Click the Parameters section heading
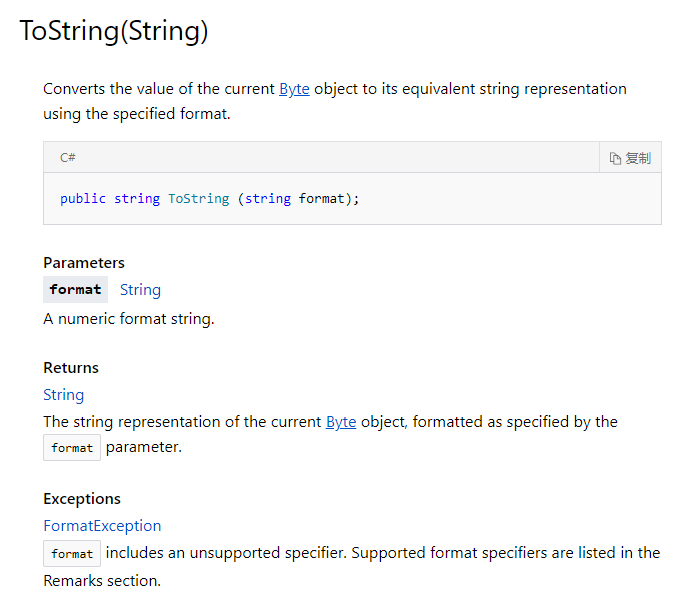 pos(84,263)
